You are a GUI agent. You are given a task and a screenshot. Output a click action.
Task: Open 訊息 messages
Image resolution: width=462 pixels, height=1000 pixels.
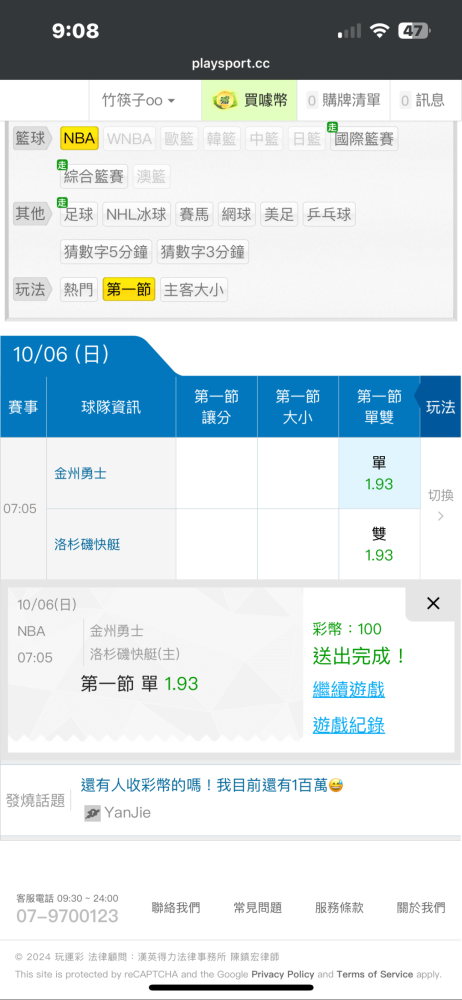pyautogui.click(x=422, y=100)
